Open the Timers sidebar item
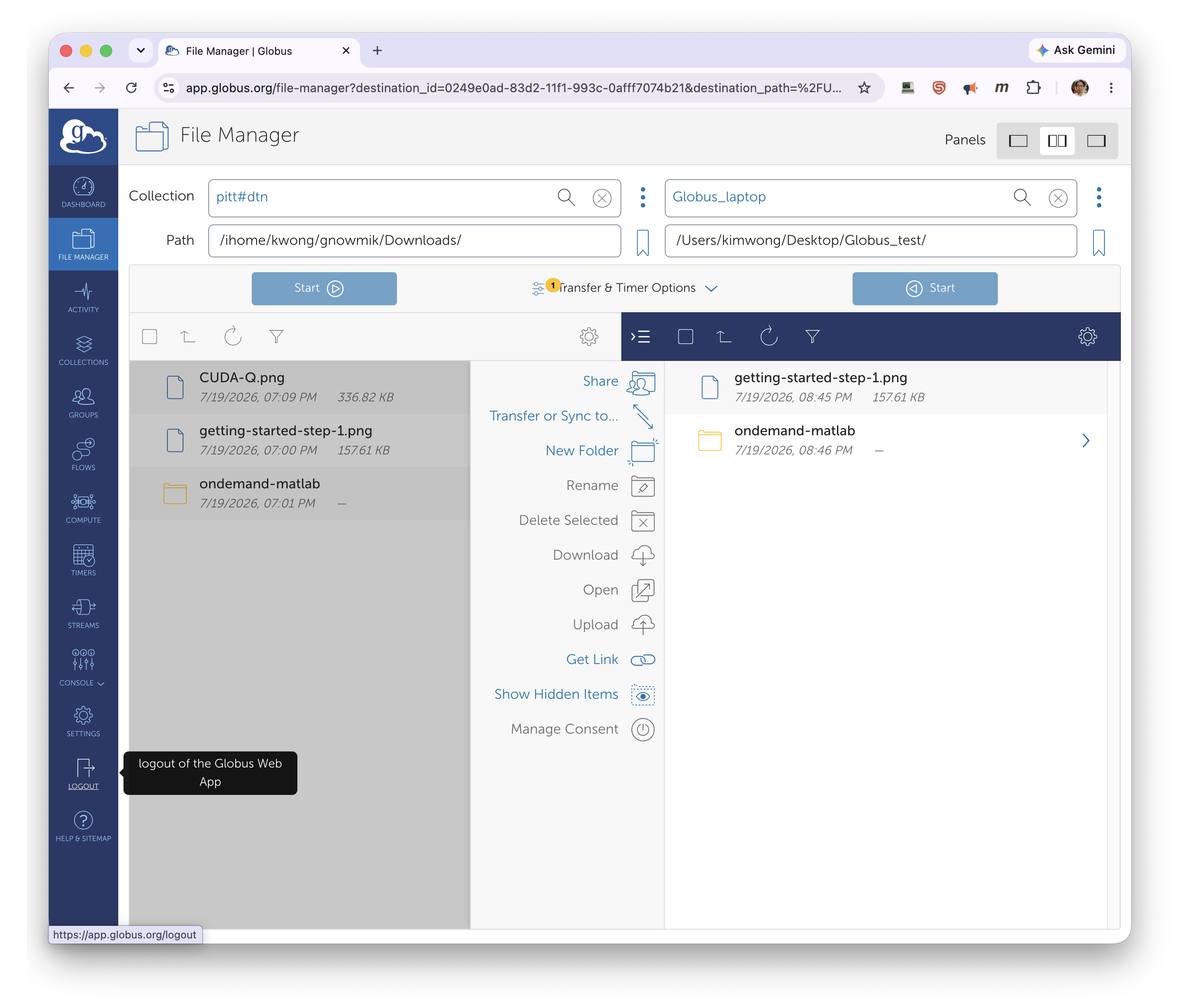Screen dimensions: 1180x1008 coord(83,561)
